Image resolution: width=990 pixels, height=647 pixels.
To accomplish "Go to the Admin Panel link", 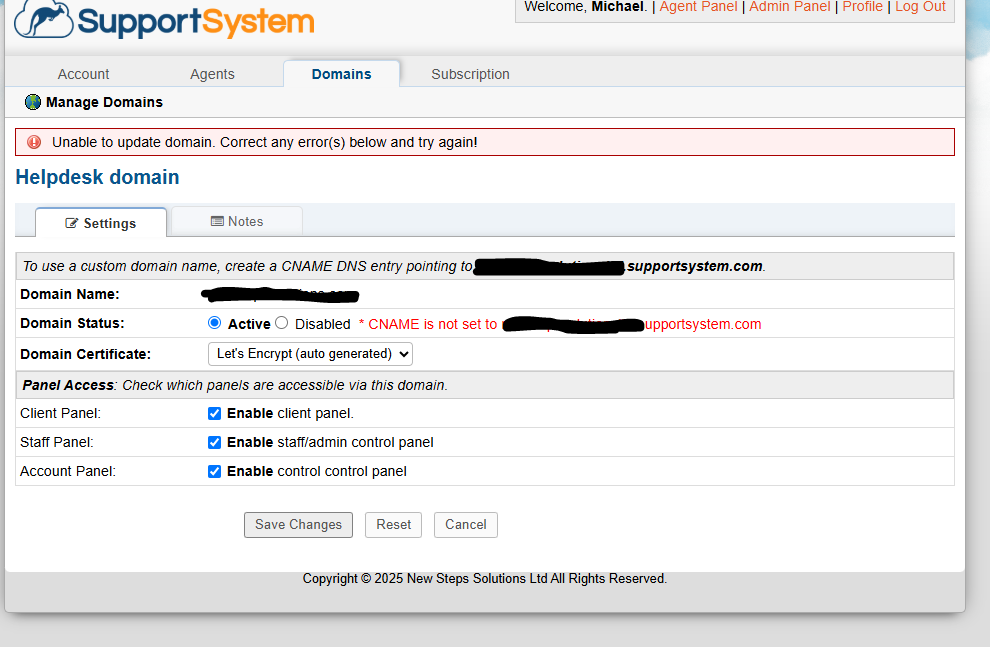I will coord(789,7).
